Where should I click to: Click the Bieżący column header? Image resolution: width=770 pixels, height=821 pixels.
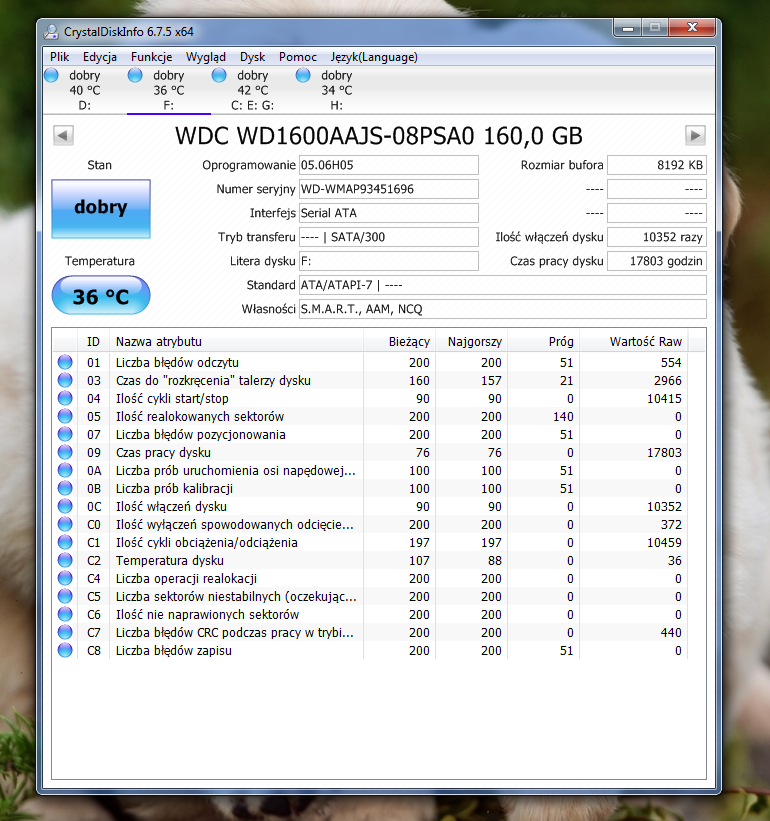(399, 342)
